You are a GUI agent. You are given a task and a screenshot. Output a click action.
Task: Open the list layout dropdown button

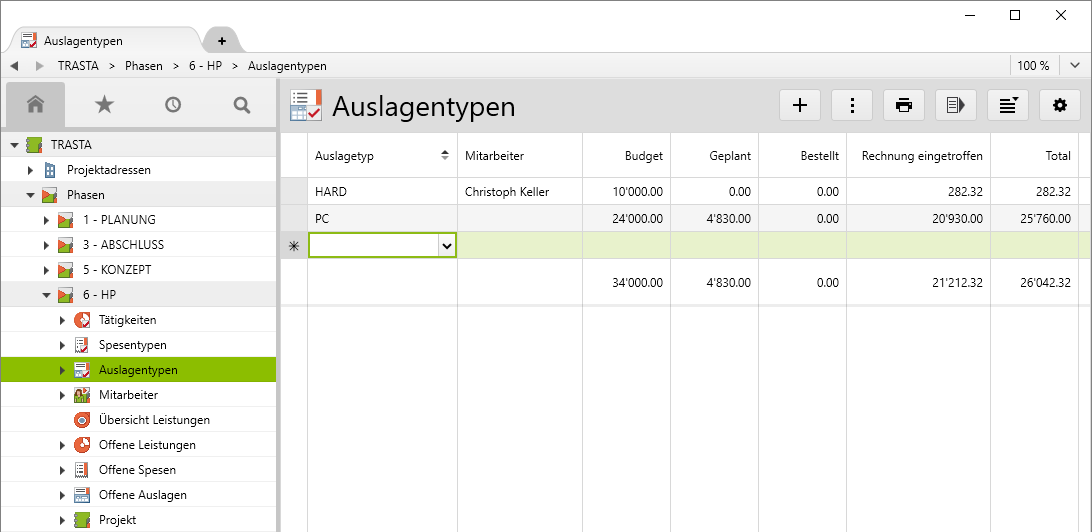[1008, 105]
